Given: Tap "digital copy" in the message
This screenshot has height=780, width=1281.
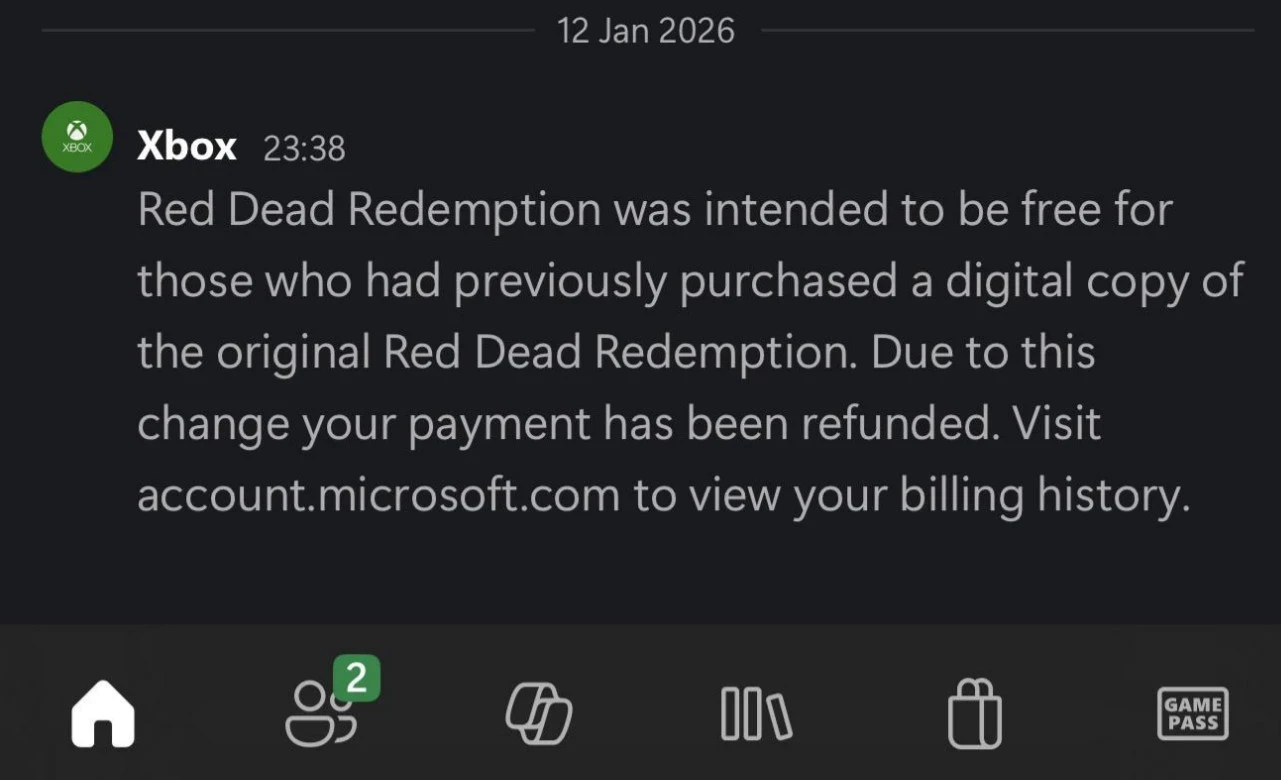Looking at the screenshot, I should coord(1060,282).
